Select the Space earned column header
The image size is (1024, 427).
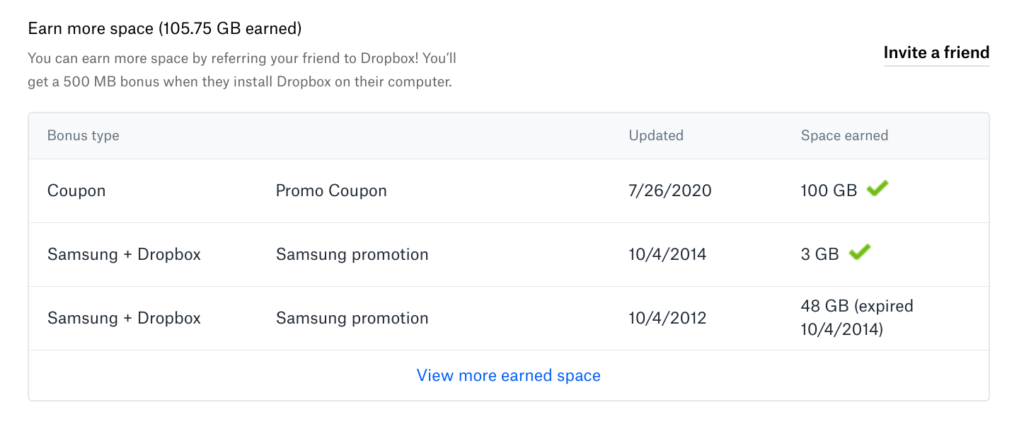click(844, 136)
